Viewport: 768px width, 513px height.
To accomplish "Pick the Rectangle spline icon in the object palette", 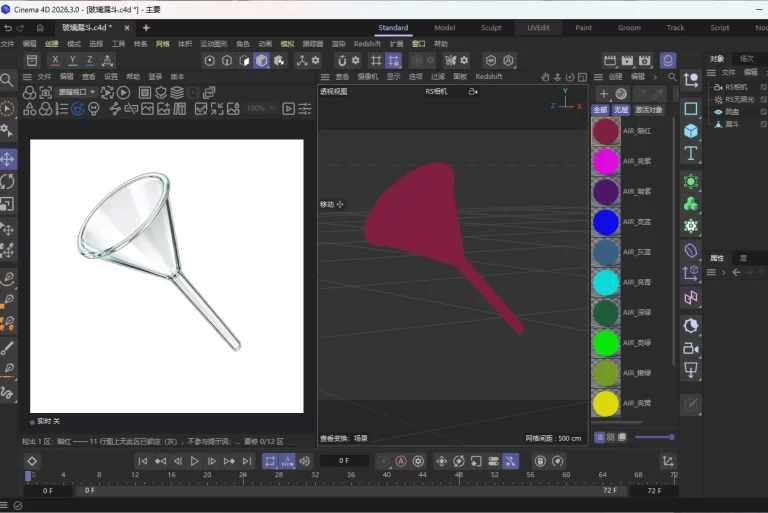I will click(x=691, y=108).
